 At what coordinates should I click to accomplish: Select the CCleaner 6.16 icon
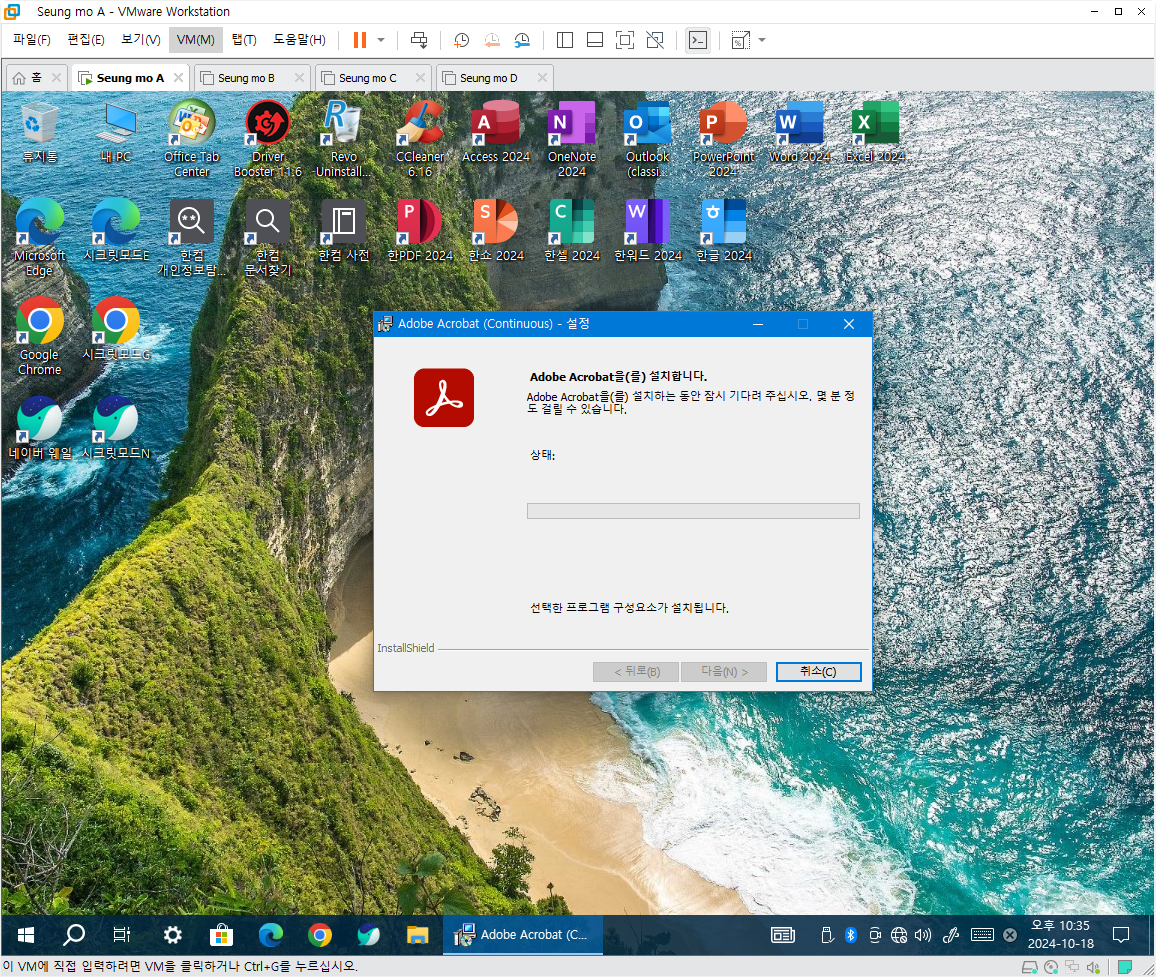(x=420, y=139)
